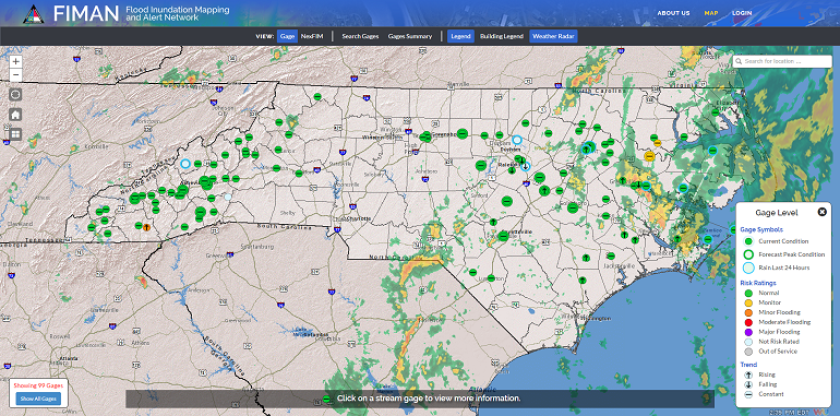Select the orange Minor Flooding gage marker
Screen dimensions: 840x416
146,227
